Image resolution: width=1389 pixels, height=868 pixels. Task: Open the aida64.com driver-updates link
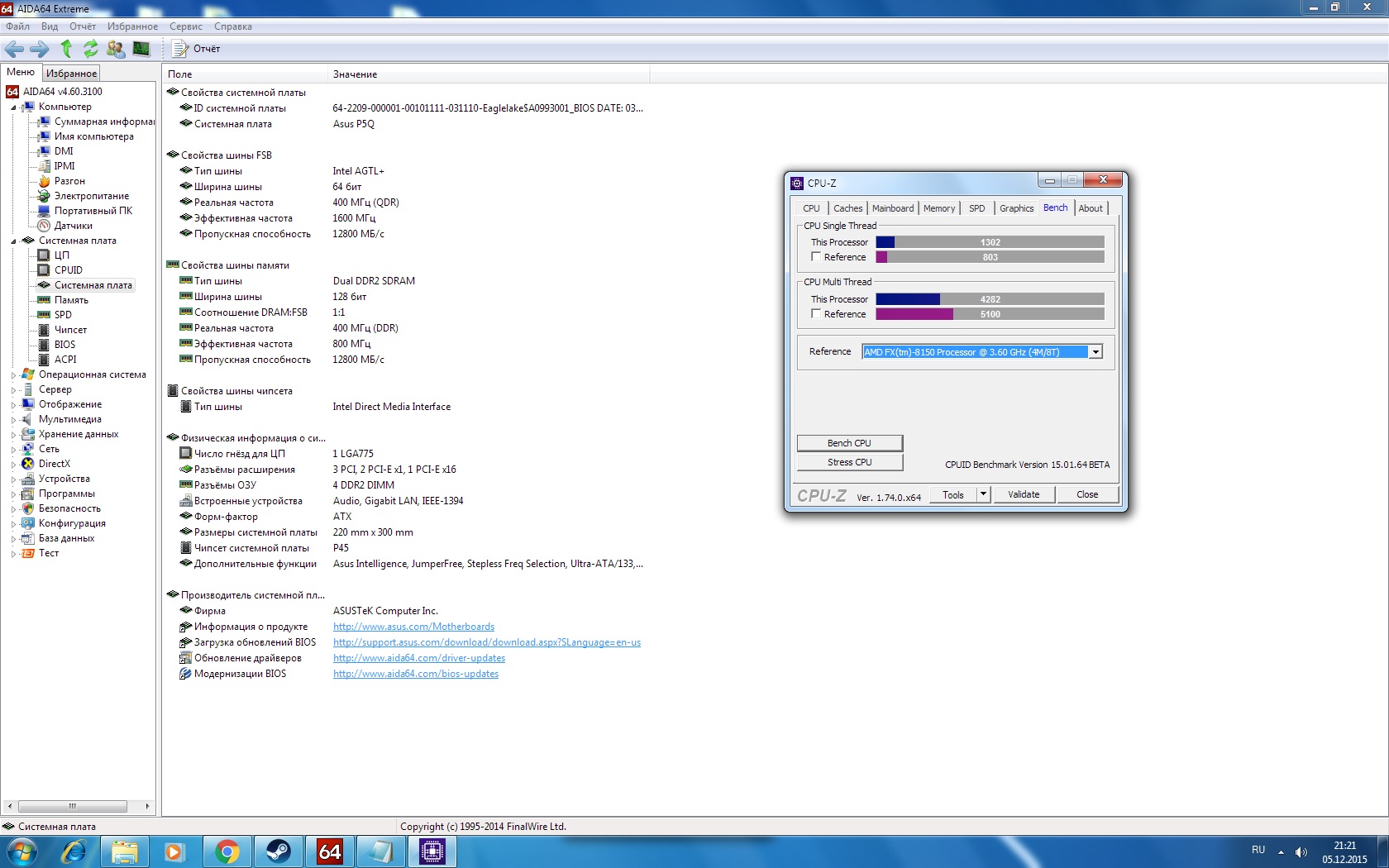pyautogui.click(x=419, y=658)
